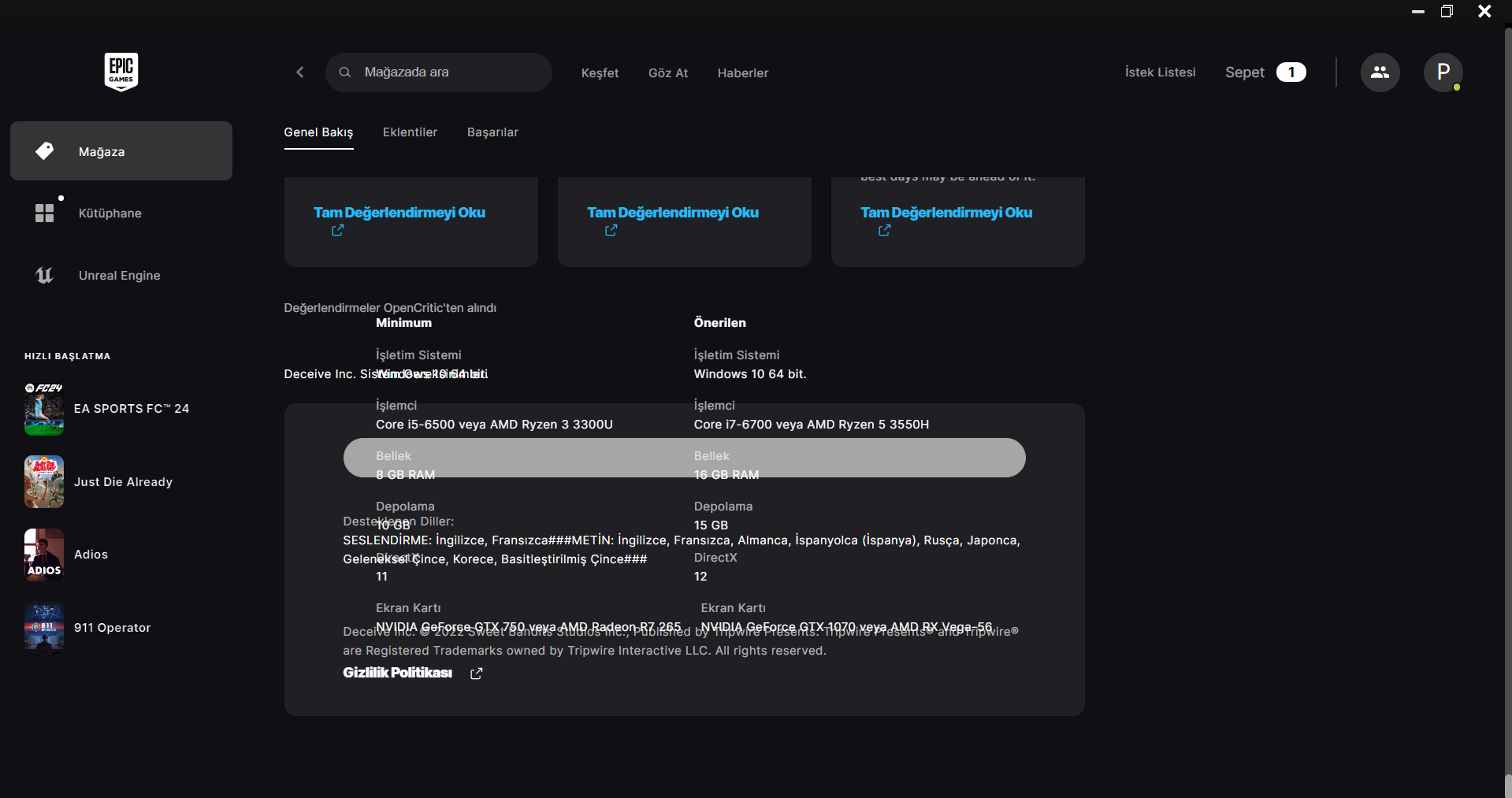Click the Mağaza tag icon
The image size is (1512, 798).
45,150
